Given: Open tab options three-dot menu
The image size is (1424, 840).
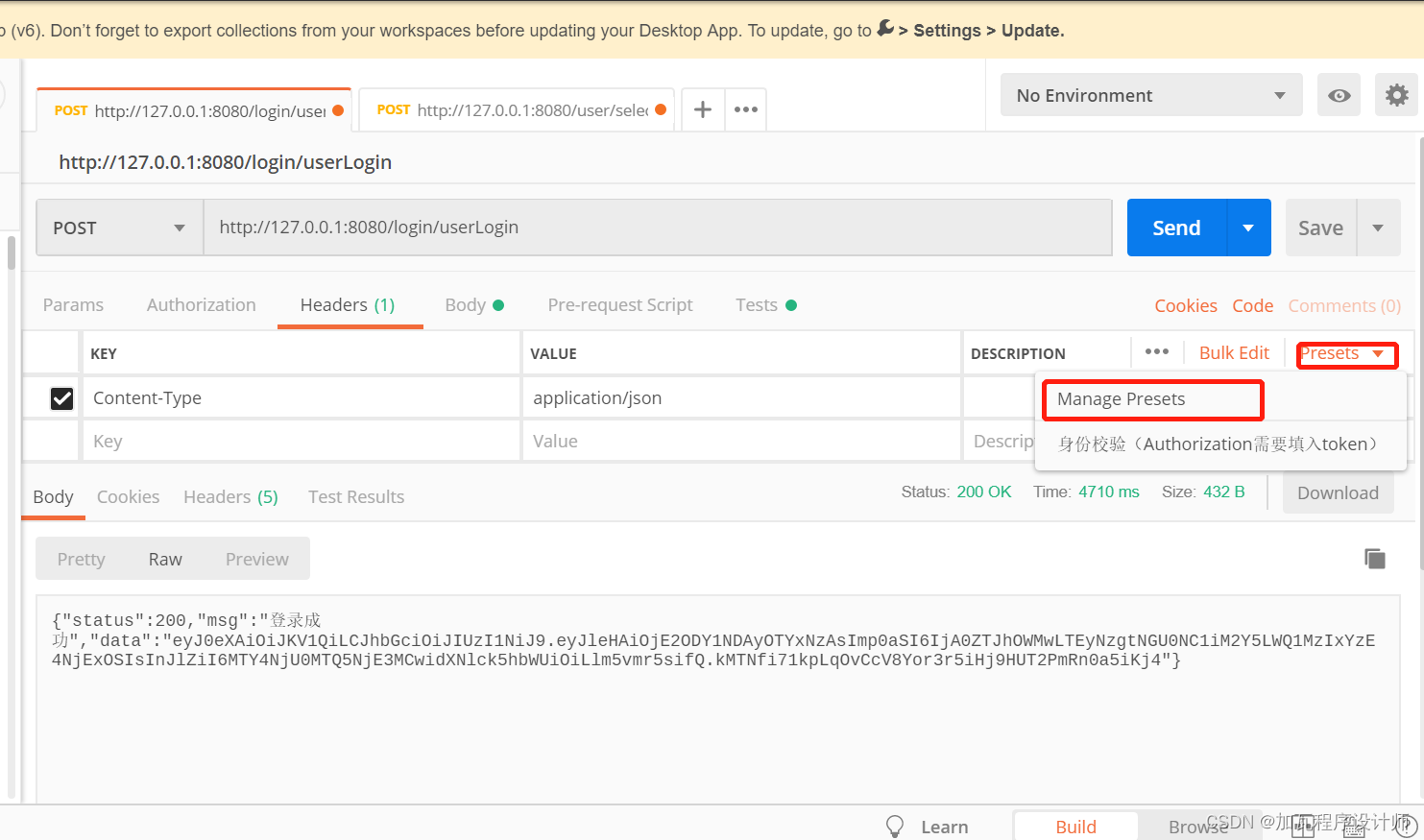Looking at the screenshot, I should 746,109.
